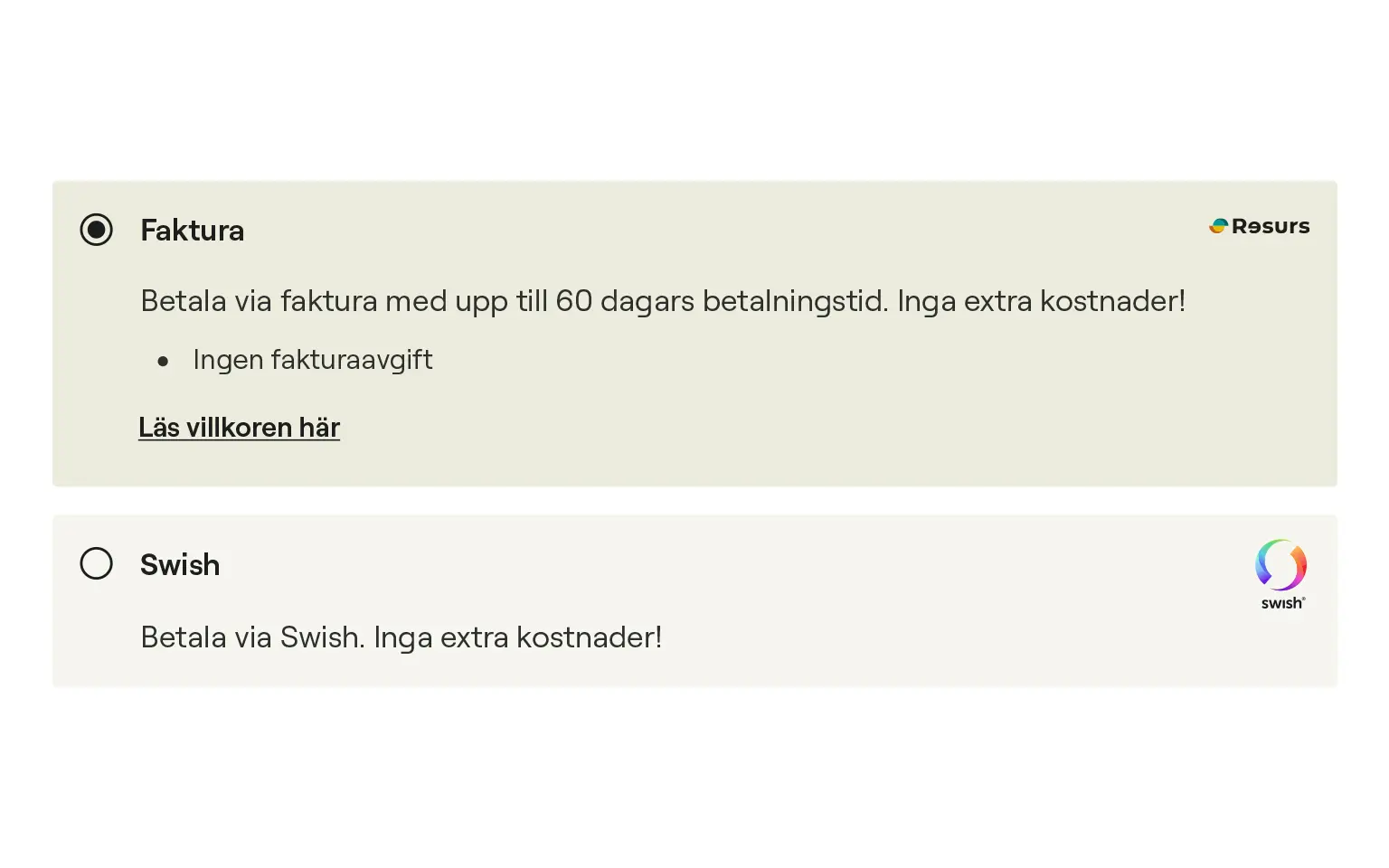Click 'Inga extra kostnader!' in the Faktura description
Image resolution: width=1389 pixels, height=868 pixels.
tap(1040, 301)
